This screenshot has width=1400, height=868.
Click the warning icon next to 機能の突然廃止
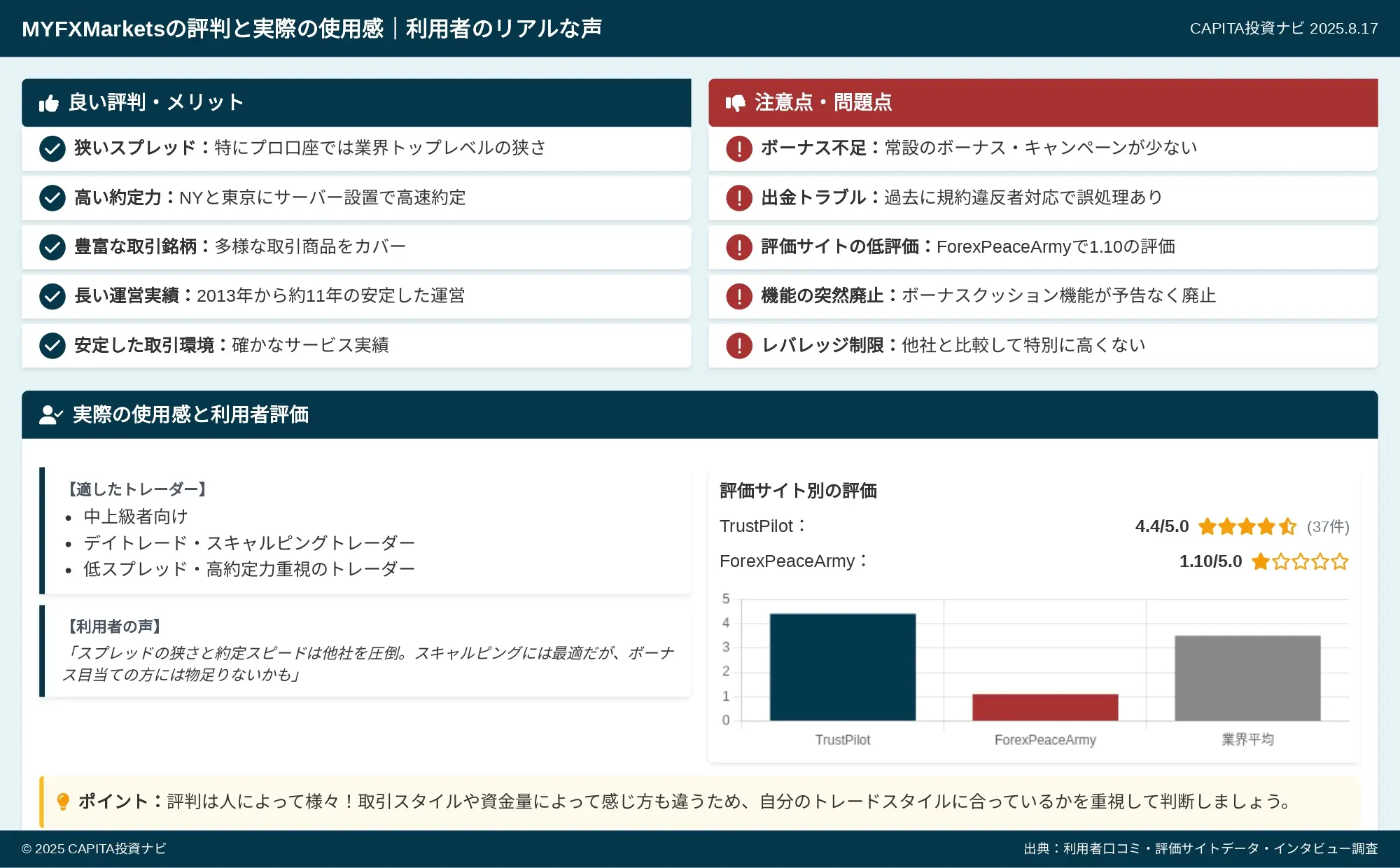[x=739, y=296]
